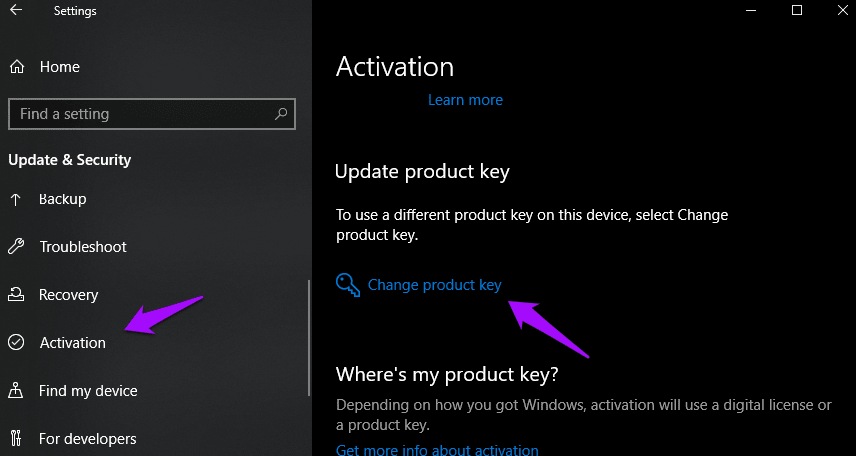Click the Home house icon
Viewport: 856px width, 456px height.
(17, 67)
